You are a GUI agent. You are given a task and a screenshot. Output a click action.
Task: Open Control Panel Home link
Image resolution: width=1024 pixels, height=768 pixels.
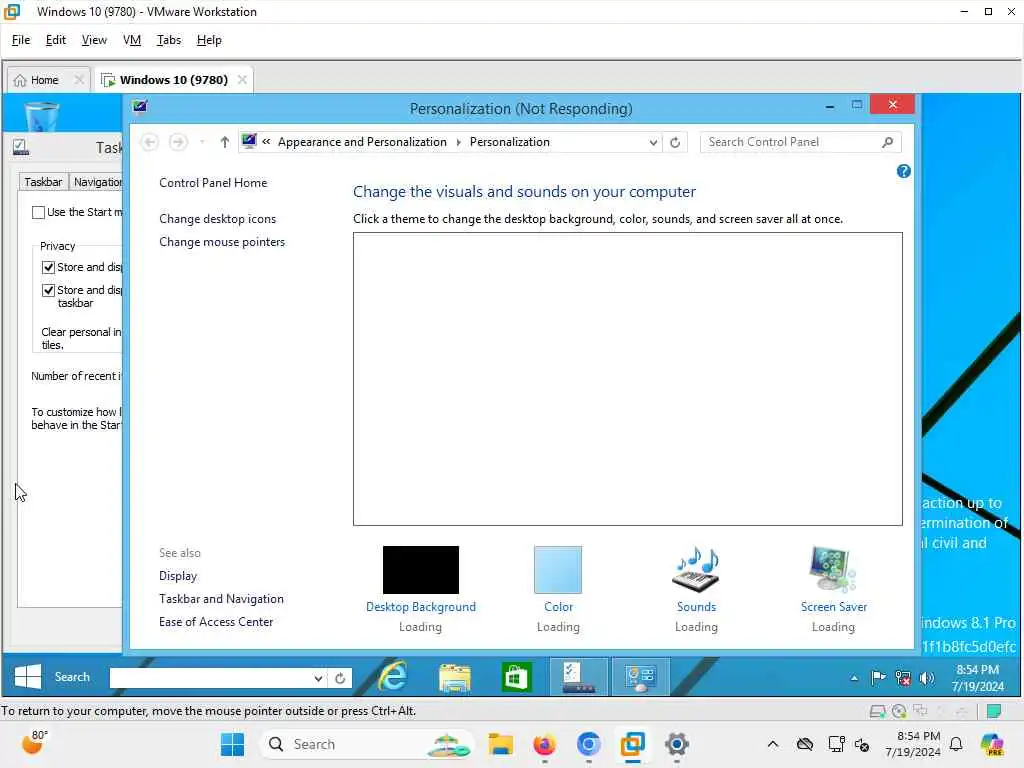pyautogui.click(x=213, y=183)
